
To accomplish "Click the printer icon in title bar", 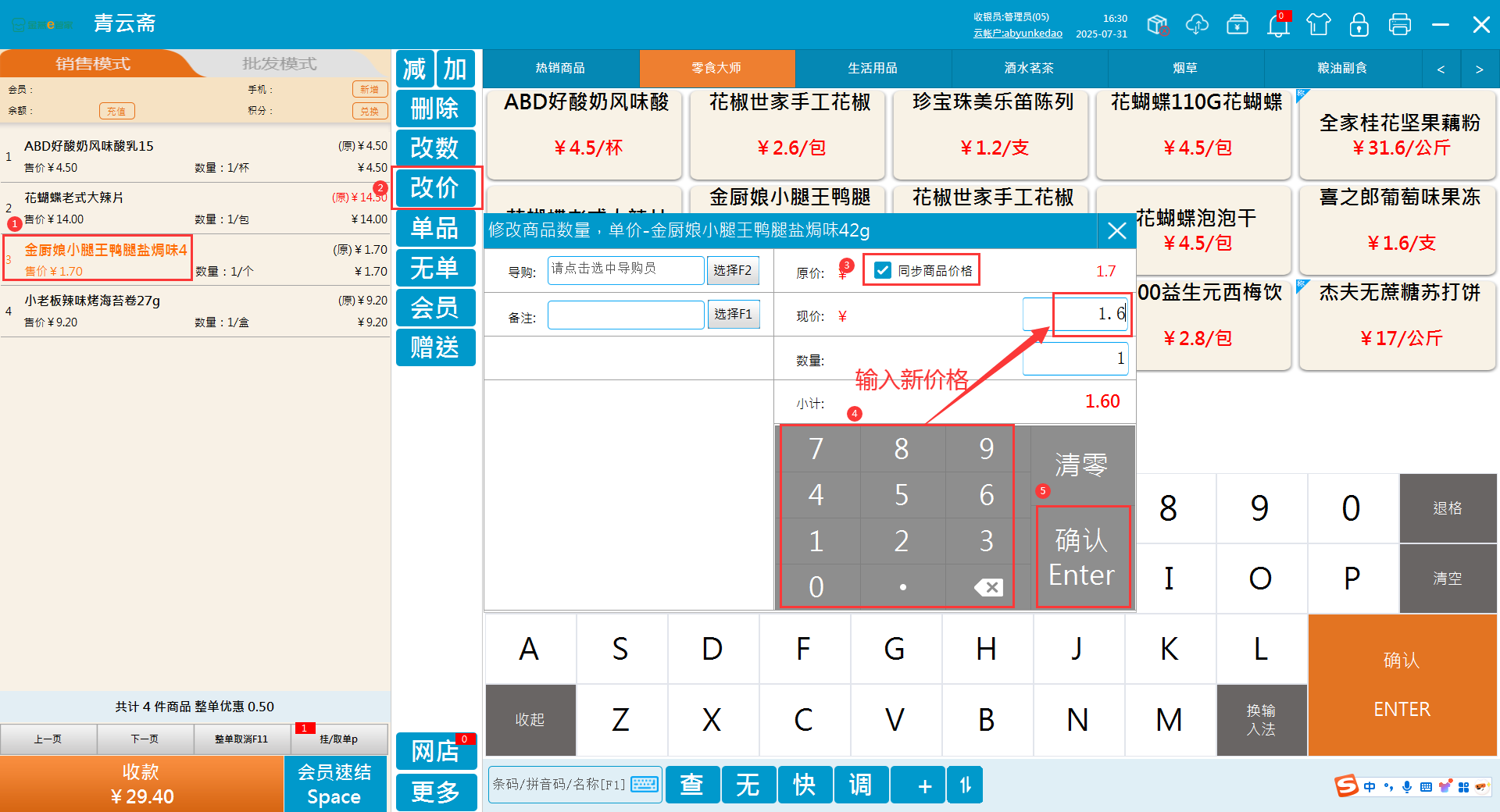I will (x=1399, y=25).
